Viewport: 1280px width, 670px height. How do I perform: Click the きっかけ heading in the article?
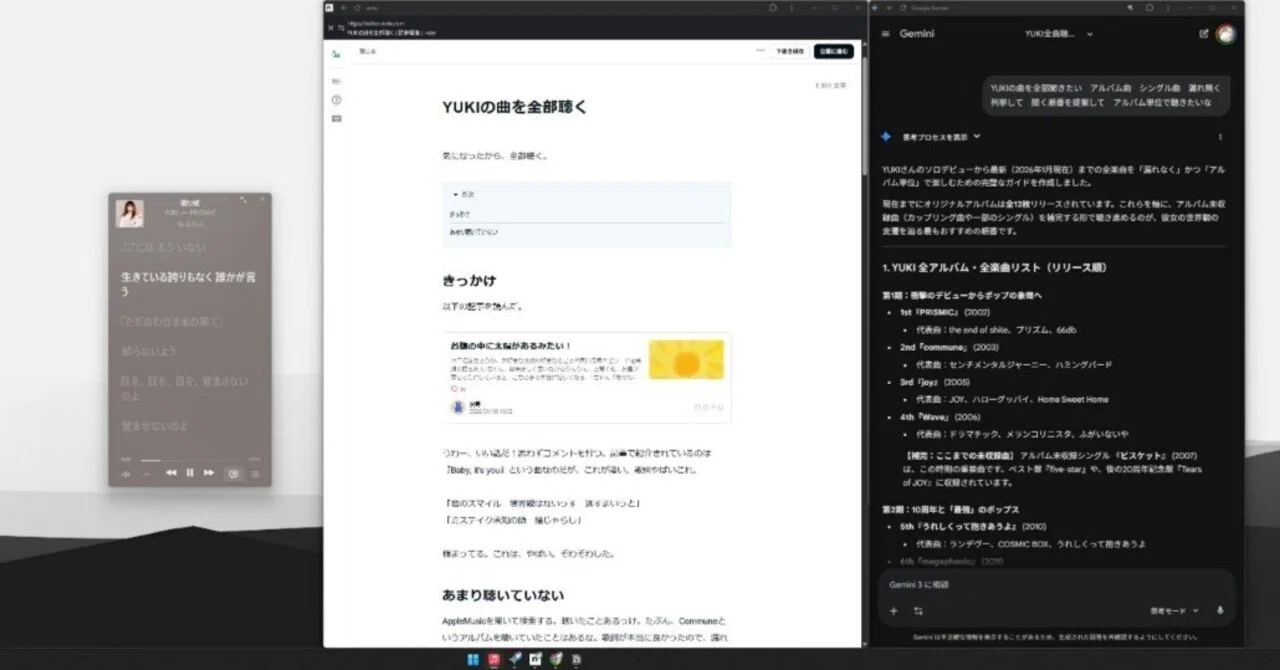469,281
